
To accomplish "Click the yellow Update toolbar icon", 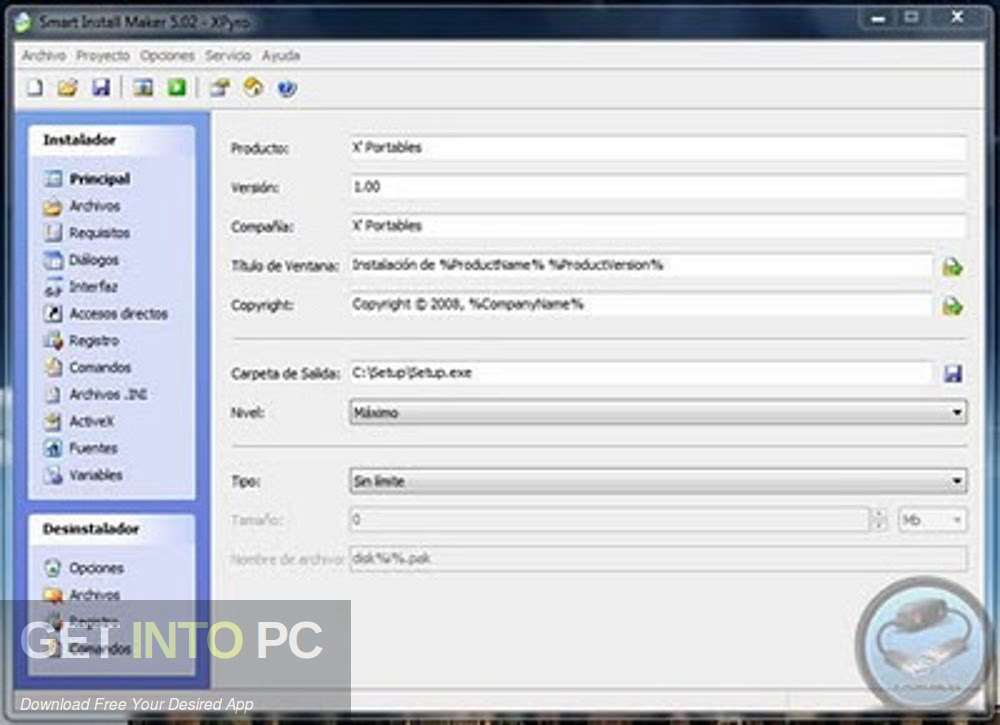I will pyautogui.click(x=253, y=87).
